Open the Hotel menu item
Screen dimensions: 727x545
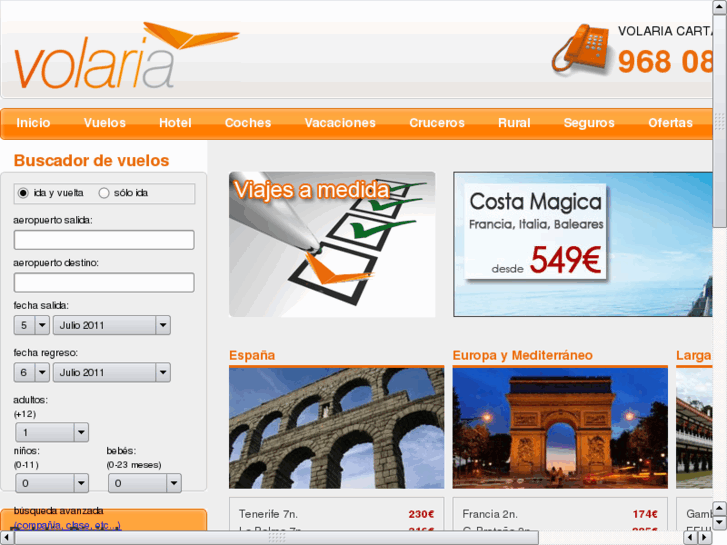click(x=175, y=123)
